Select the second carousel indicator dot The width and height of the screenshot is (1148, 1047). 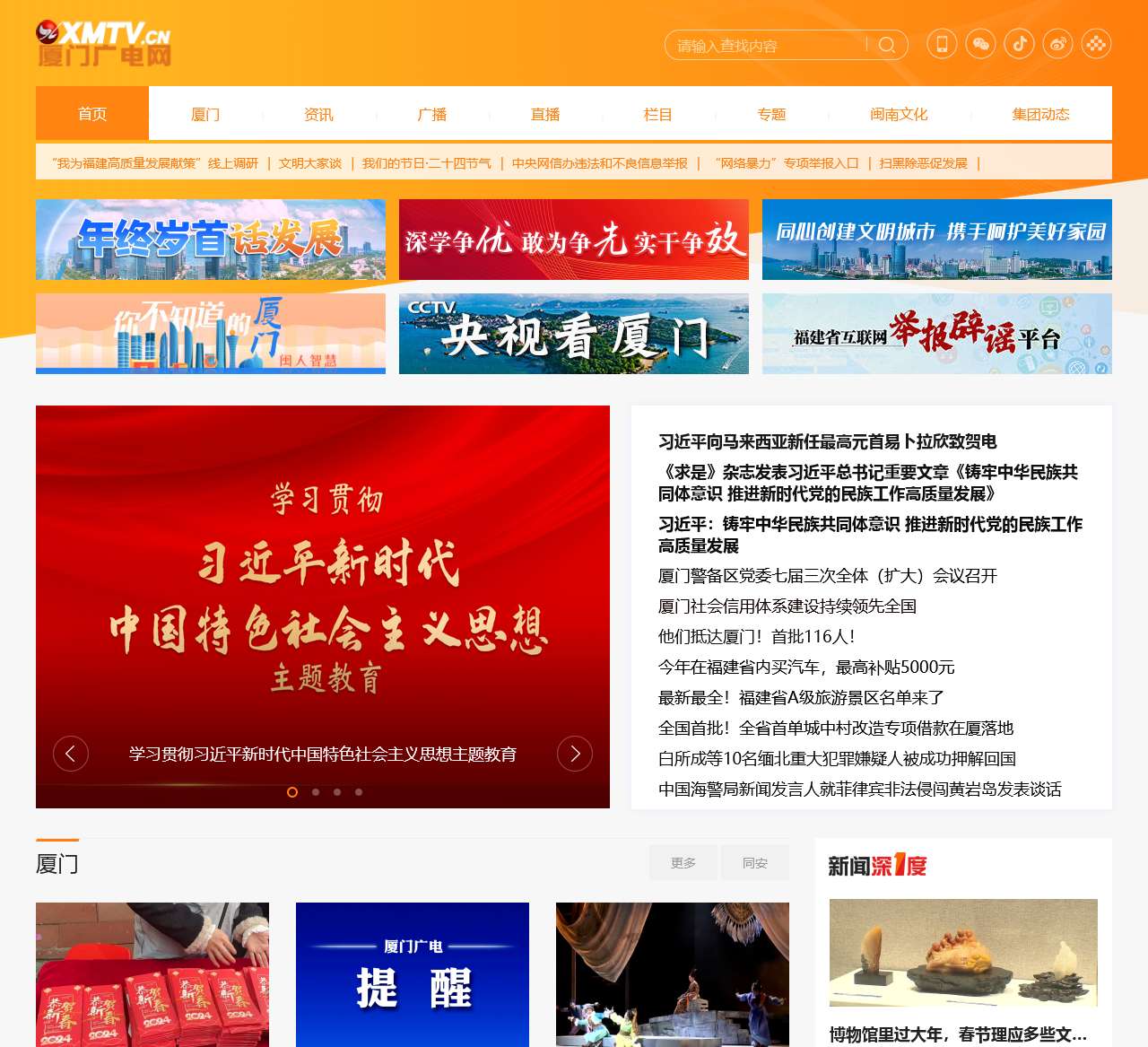pyautogui.click(x=316, y=792)
